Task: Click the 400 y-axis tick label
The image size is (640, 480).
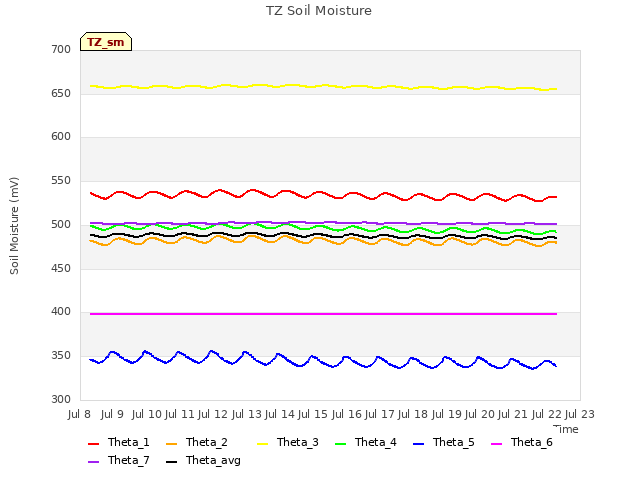Action: [61, 312]
